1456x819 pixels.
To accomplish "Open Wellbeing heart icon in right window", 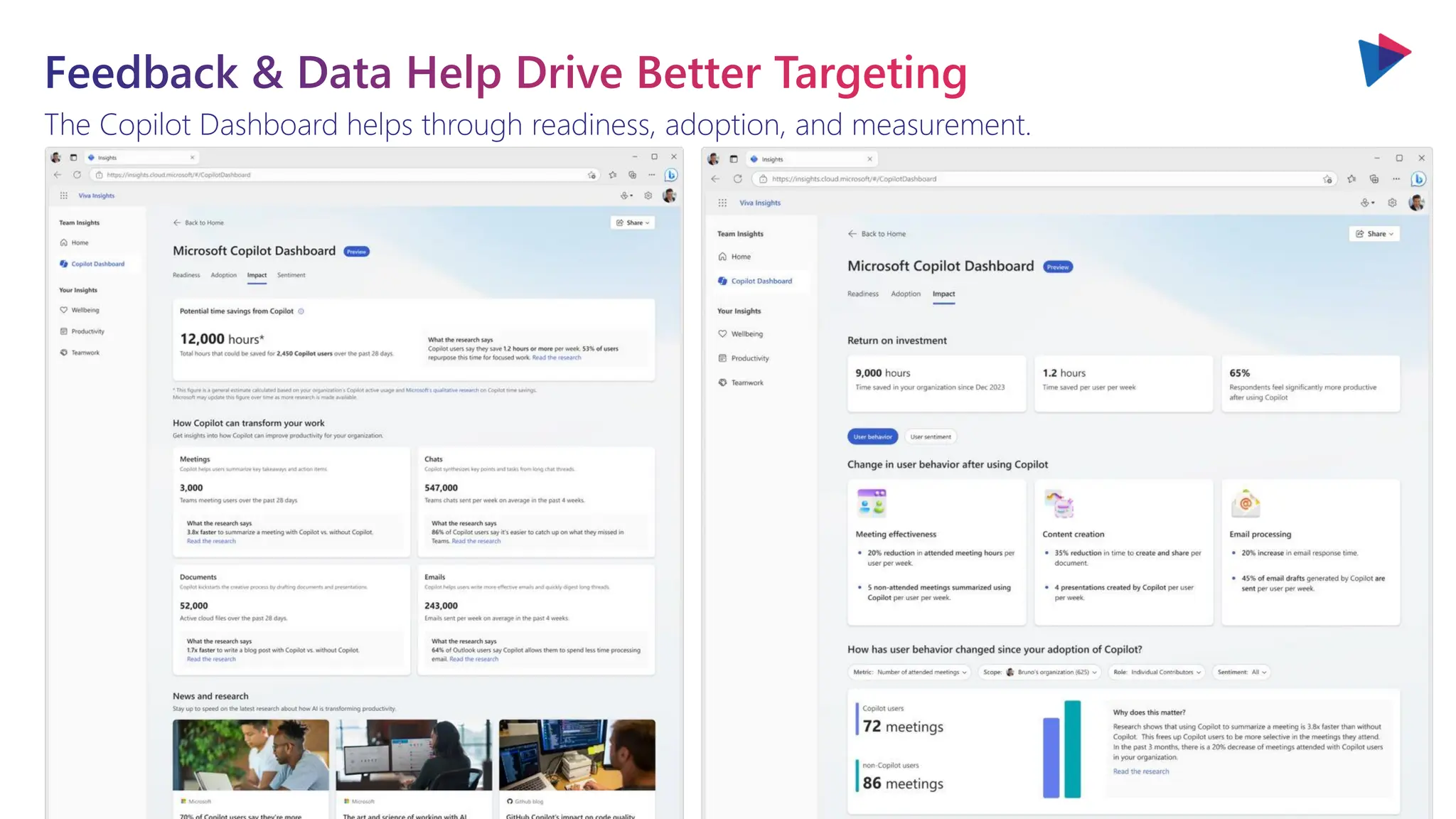I will [722, 334].
